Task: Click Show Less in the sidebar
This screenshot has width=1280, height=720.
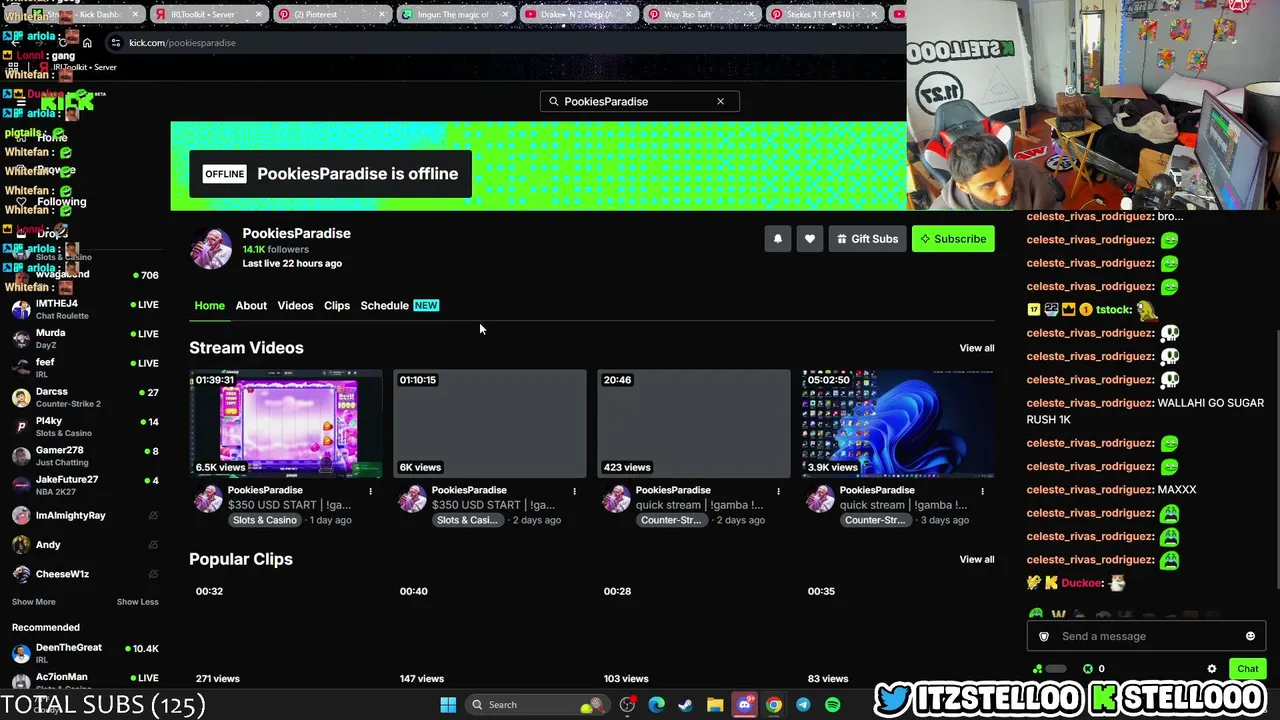Action: [x=138, y=602]
